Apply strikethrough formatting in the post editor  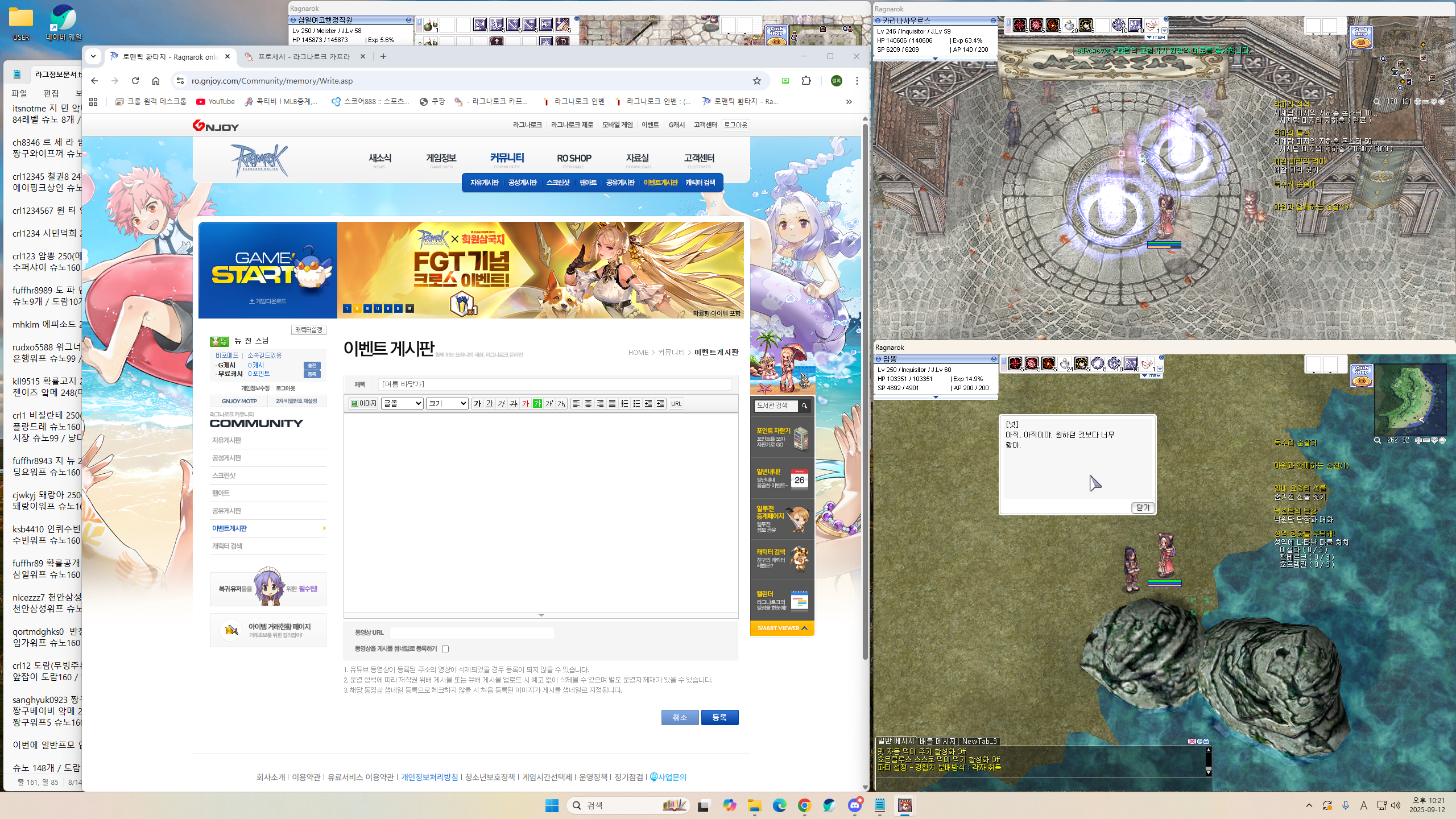514,403
